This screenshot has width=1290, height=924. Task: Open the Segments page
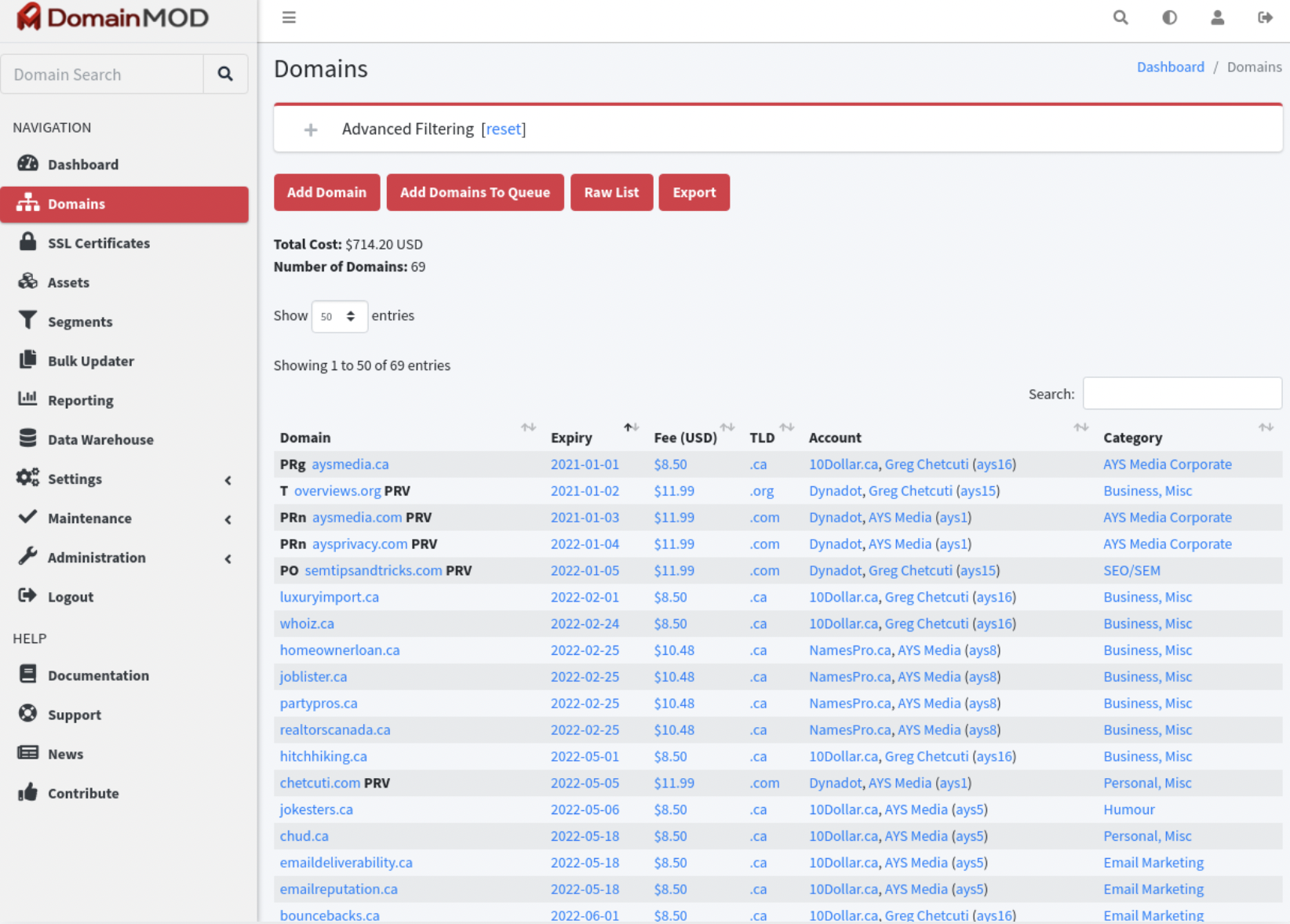[x=80, y=321]
